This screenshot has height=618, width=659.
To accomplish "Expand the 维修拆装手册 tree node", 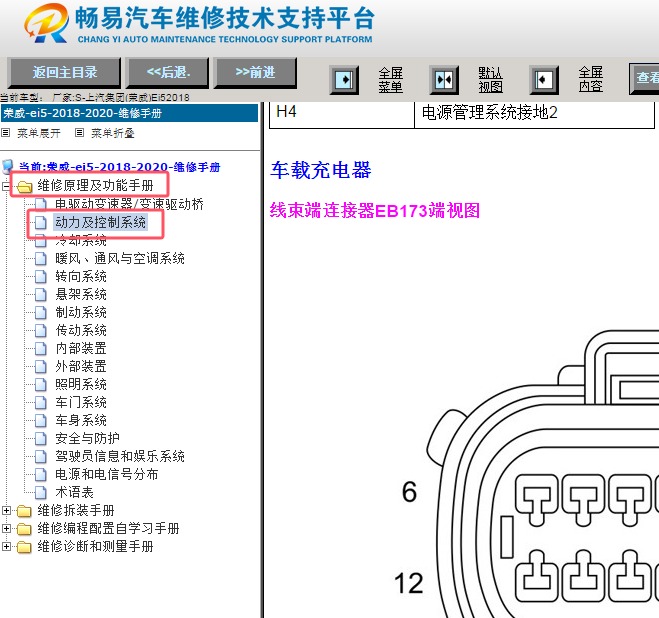I will coord(6,510).
